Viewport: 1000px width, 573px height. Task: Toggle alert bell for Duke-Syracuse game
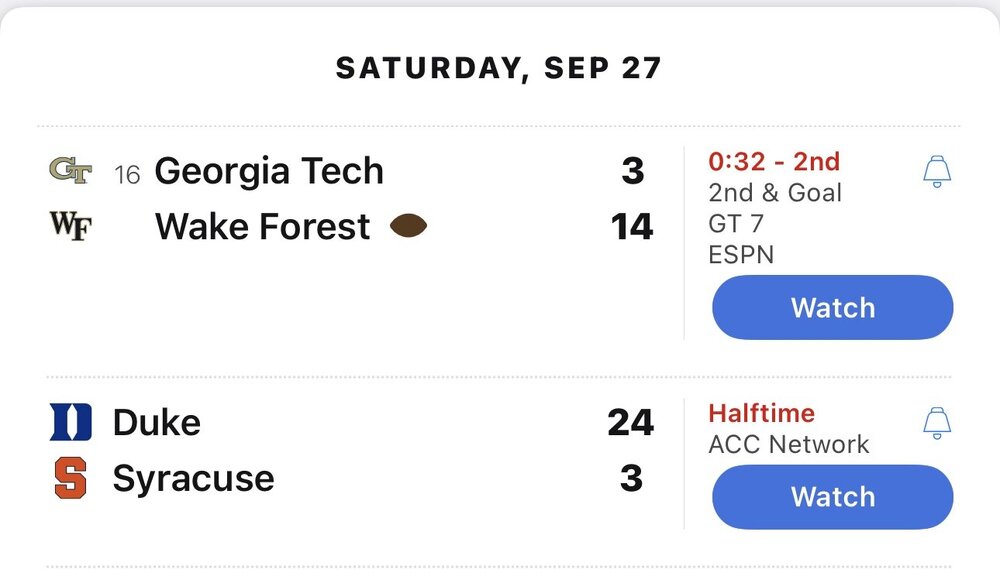(x=937, y=422)
